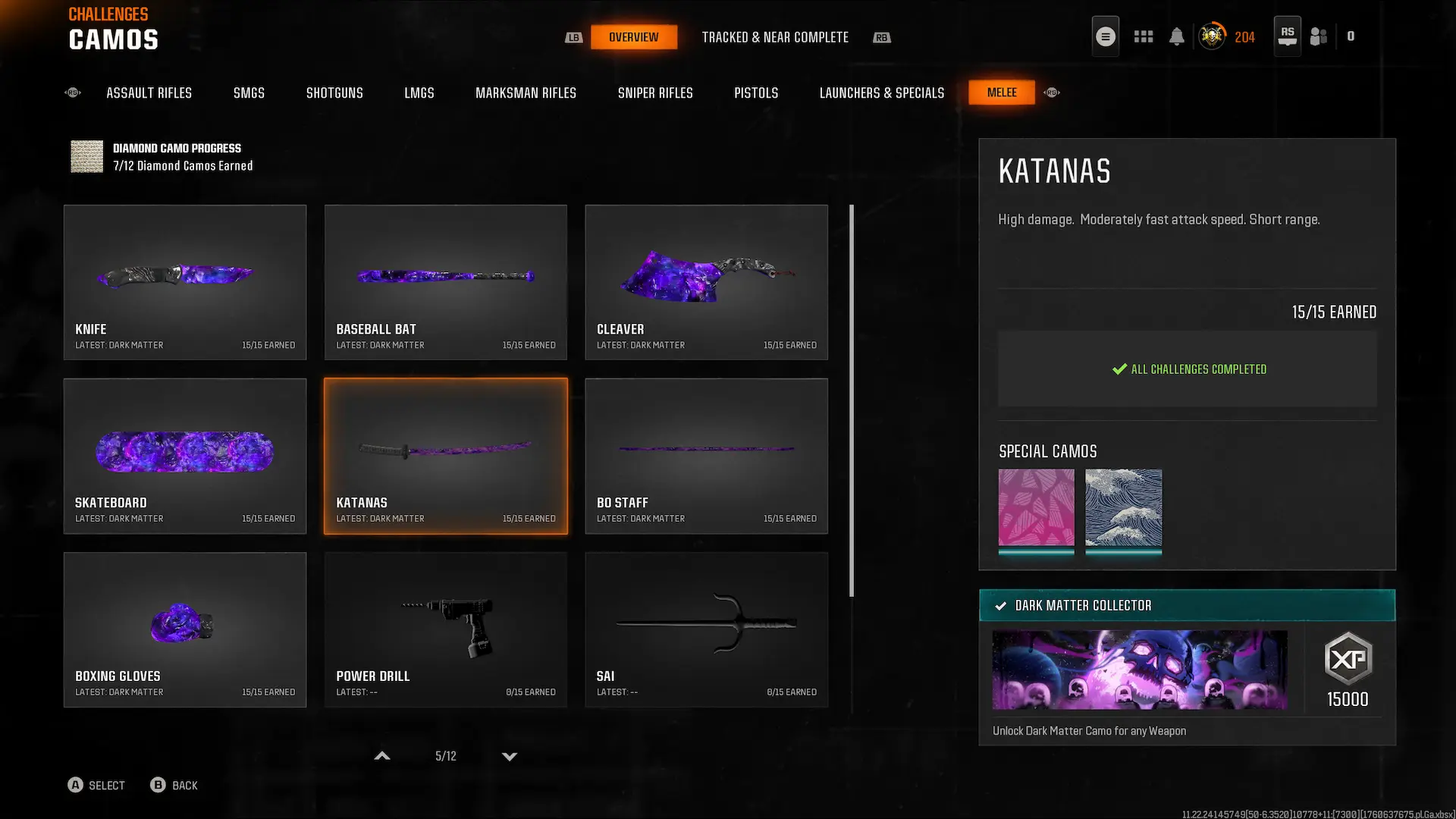Select the pink leaf special camo swatch

1036,507
